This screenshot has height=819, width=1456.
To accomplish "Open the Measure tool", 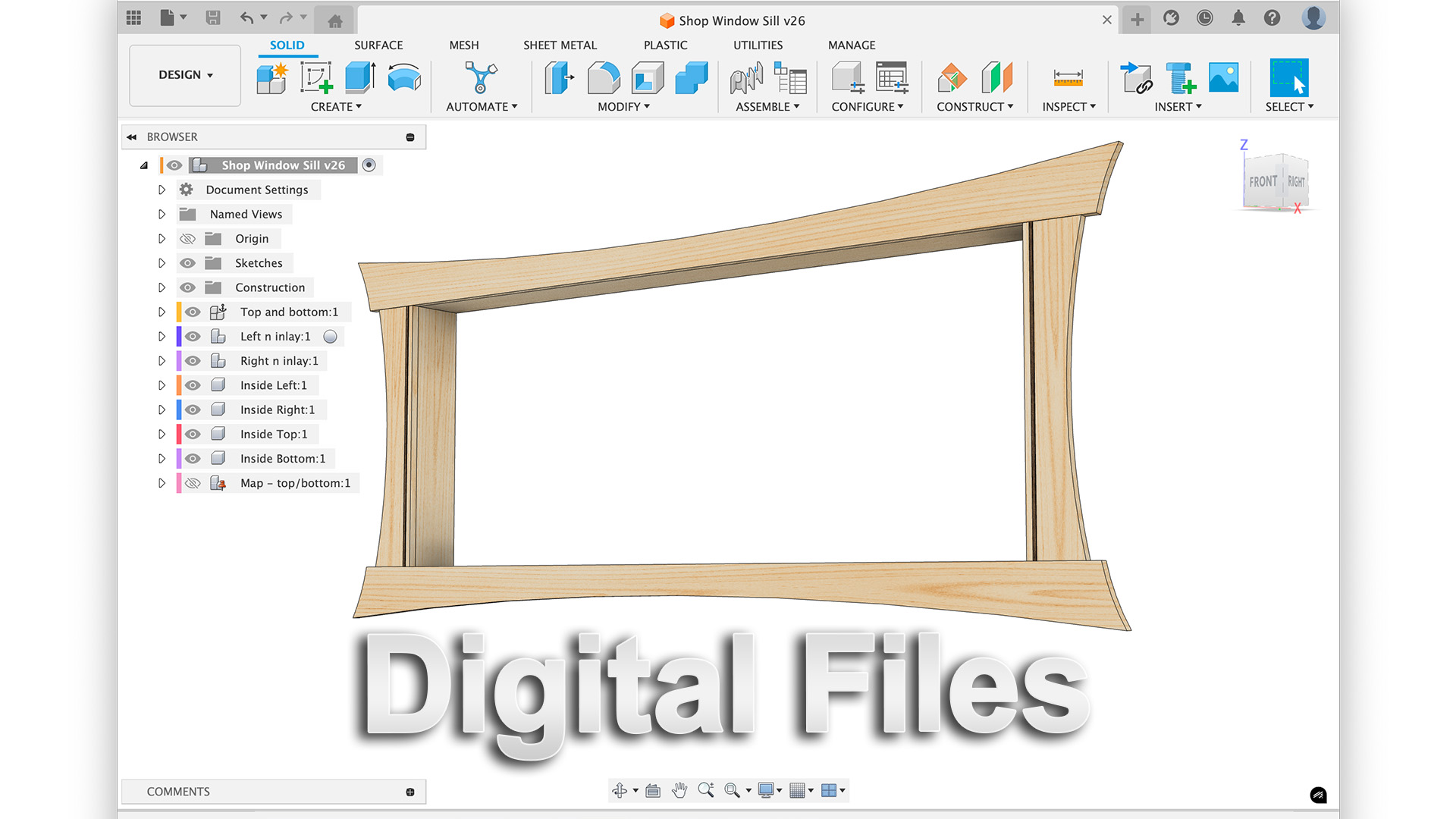I will coord(1068,78).
